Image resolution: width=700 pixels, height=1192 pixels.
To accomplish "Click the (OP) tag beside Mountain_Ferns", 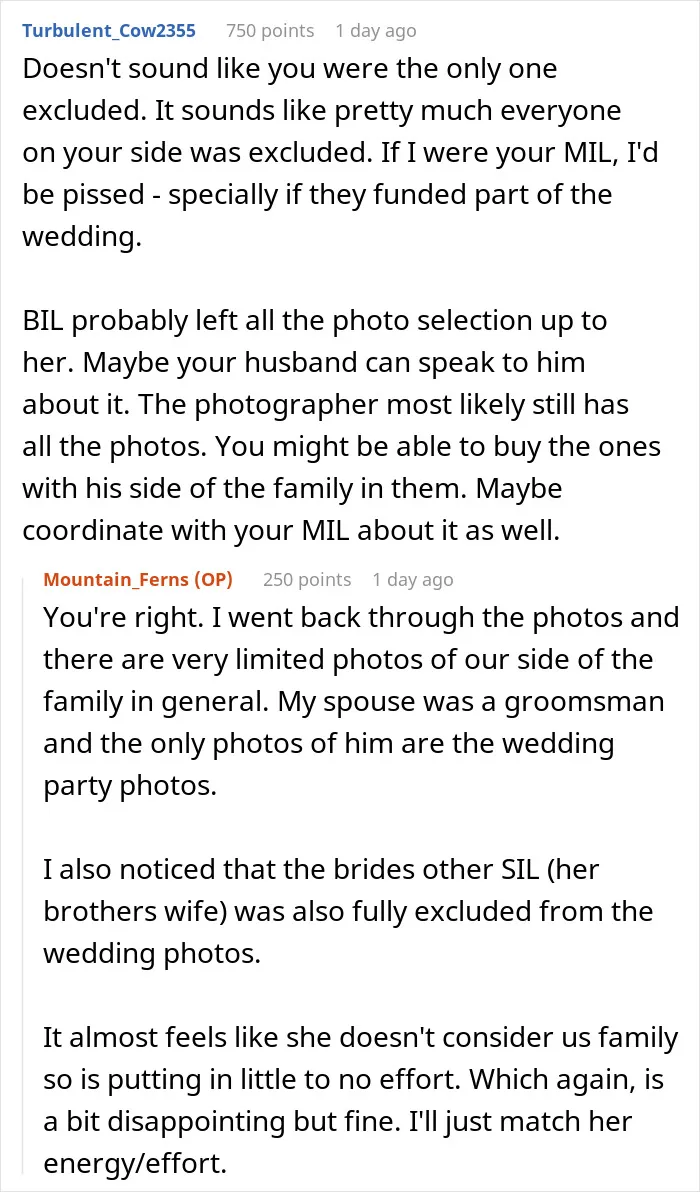I will click(213, 579).
